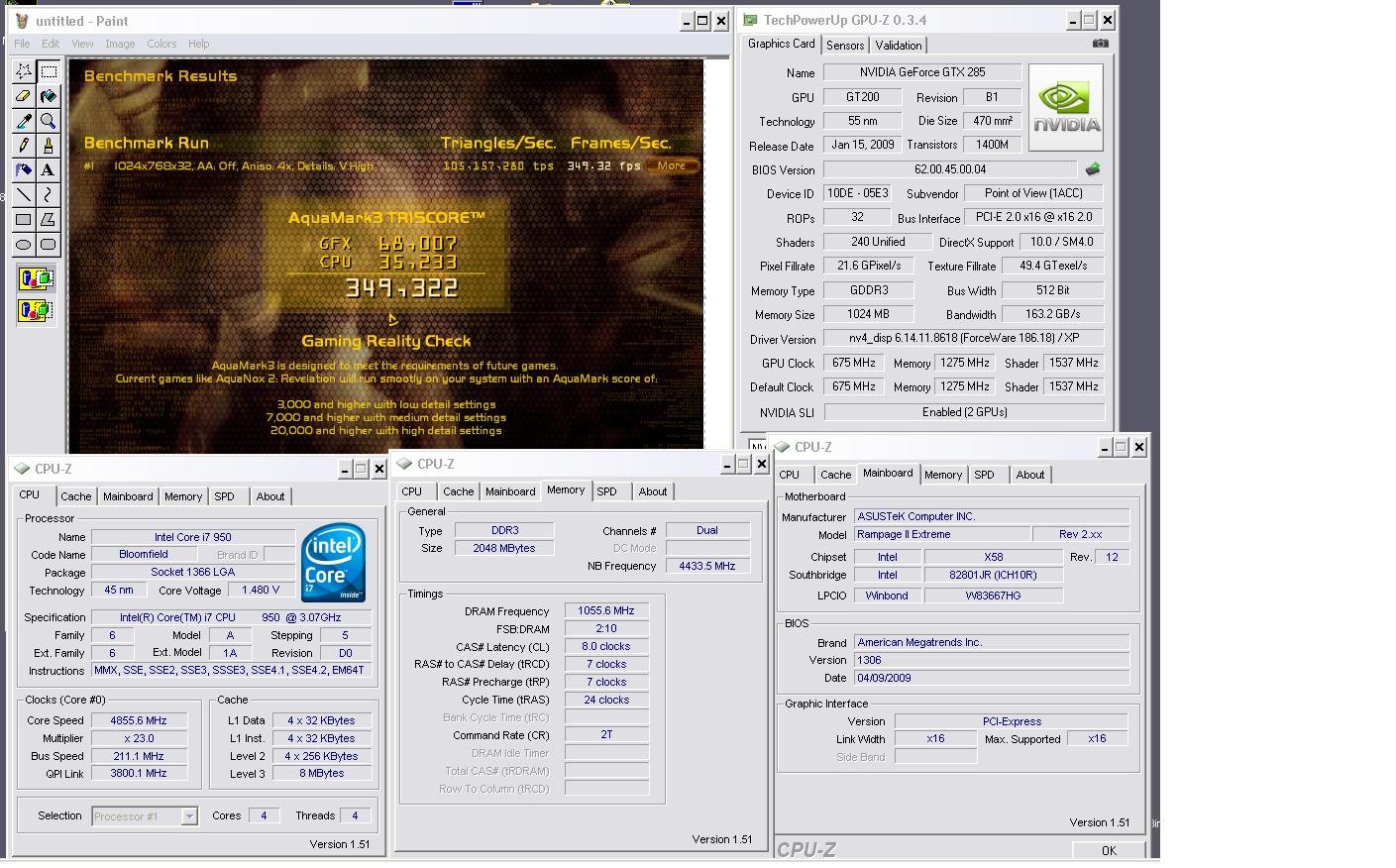Open Mainboard tab in CPU-Z memory-timings window

click(510, 491)
